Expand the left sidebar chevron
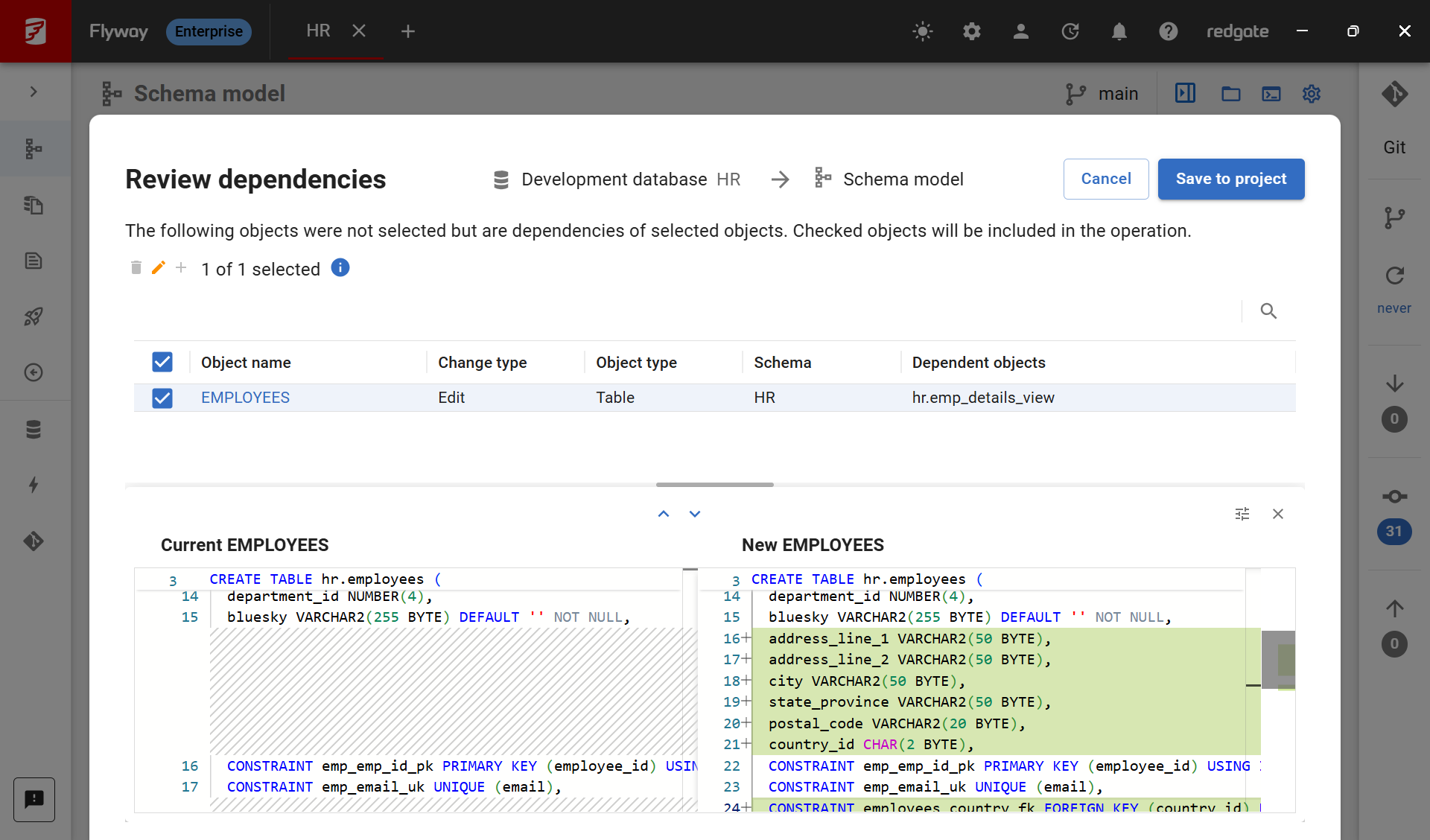Viewport: 1430px width, 840px height. coord(34,92)
